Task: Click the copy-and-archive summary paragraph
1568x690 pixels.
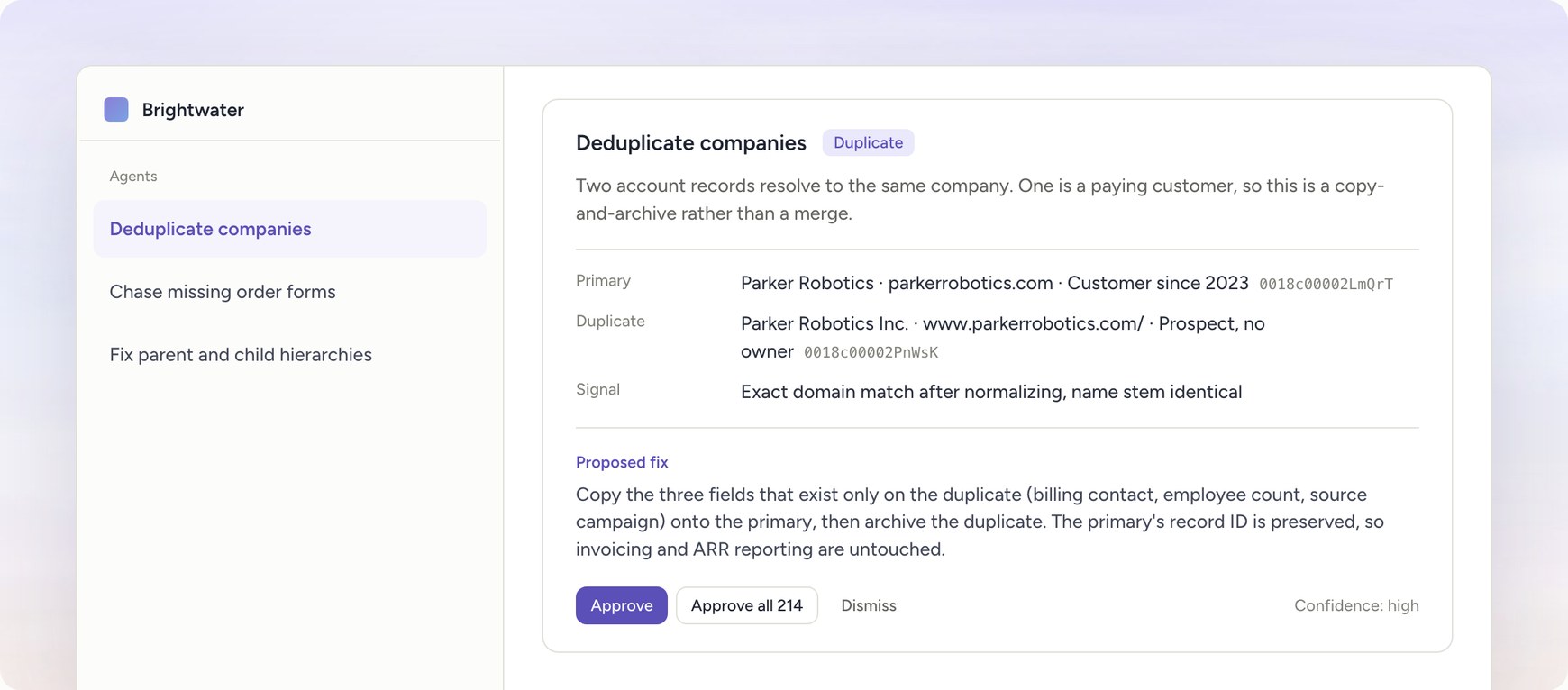Action: coord(980,199)
